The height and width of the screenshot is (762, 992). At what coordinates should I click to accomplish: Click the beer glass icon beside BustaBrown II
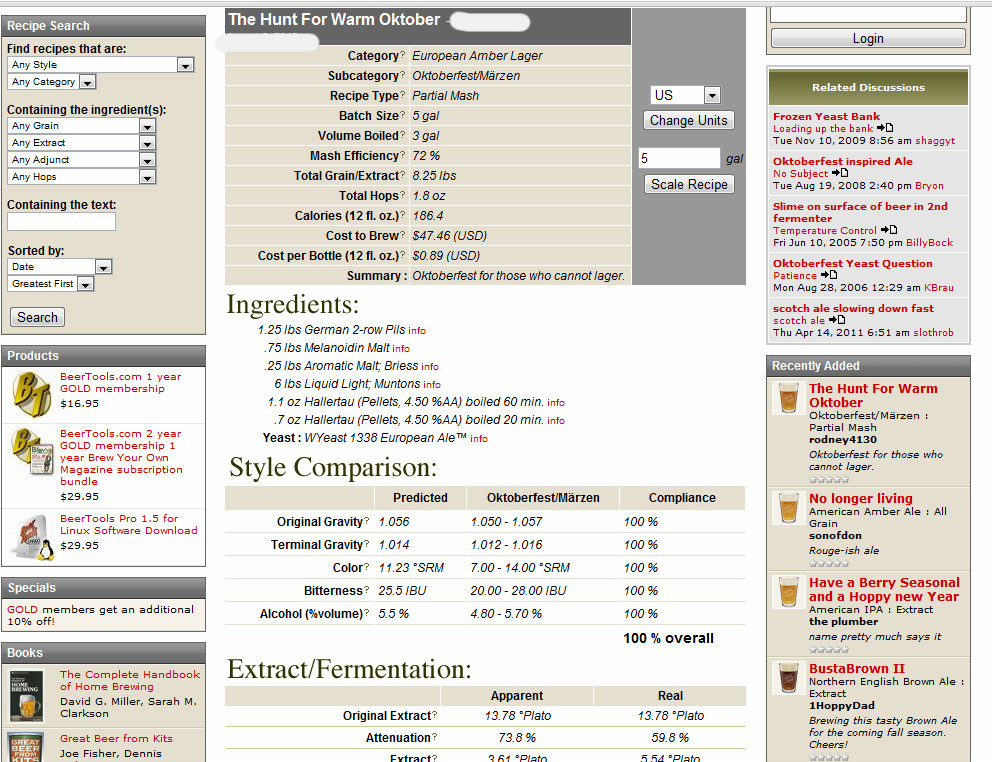(x=788, y=678)
